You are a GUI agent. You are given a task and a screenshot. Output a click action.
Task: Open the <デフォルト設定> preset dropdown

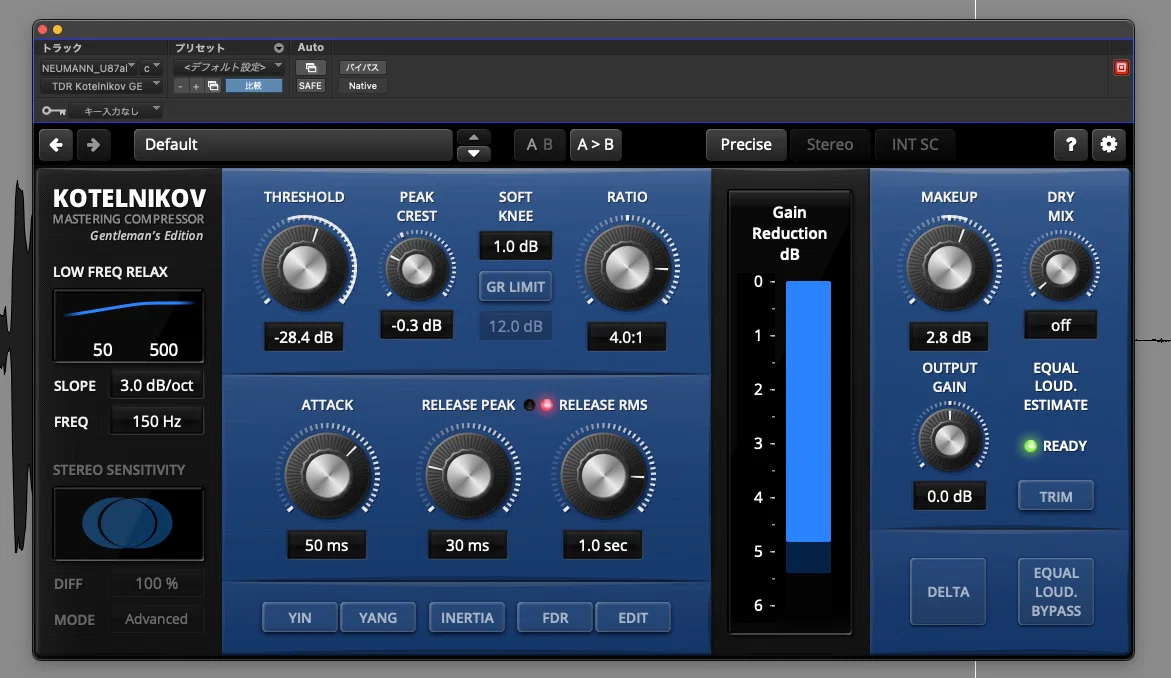pos(229,67)
